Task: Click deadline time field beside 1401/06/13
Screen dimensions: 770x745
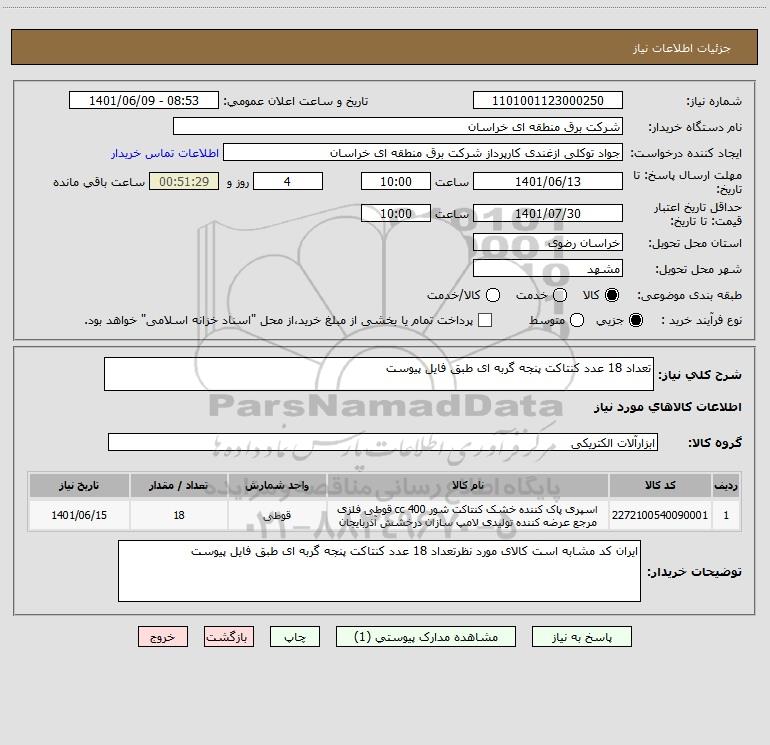Action: coord(396,181)
